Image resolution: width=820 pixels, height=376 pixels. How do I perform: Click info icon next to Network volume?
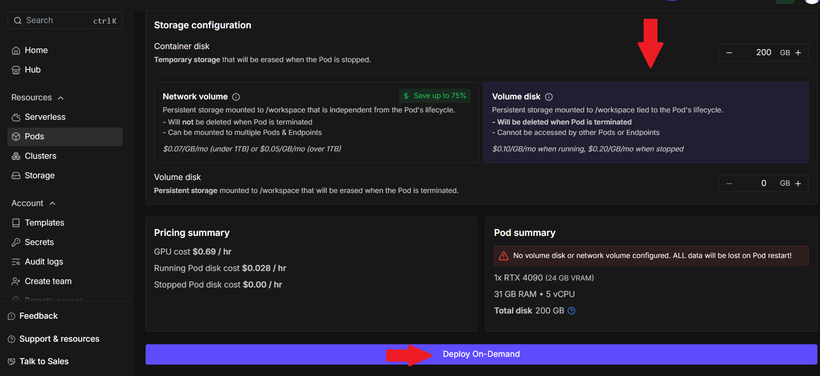[236, 97]
